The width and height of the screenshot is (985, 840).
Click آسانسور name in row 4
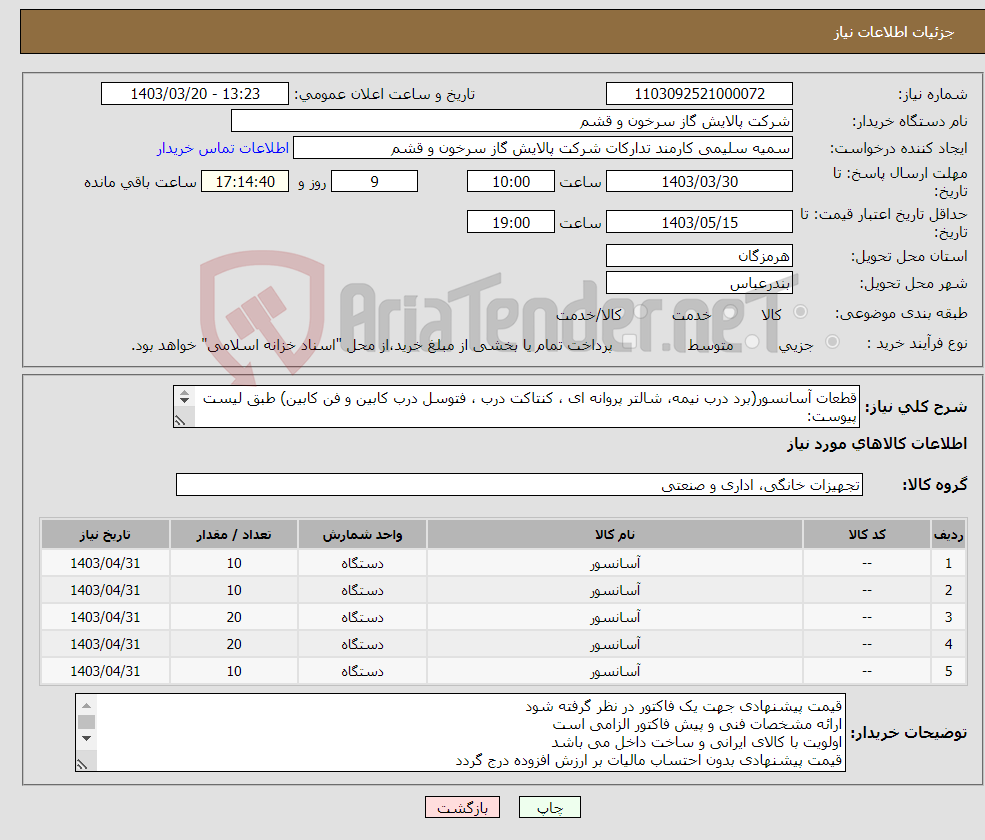tap(615, 645)
